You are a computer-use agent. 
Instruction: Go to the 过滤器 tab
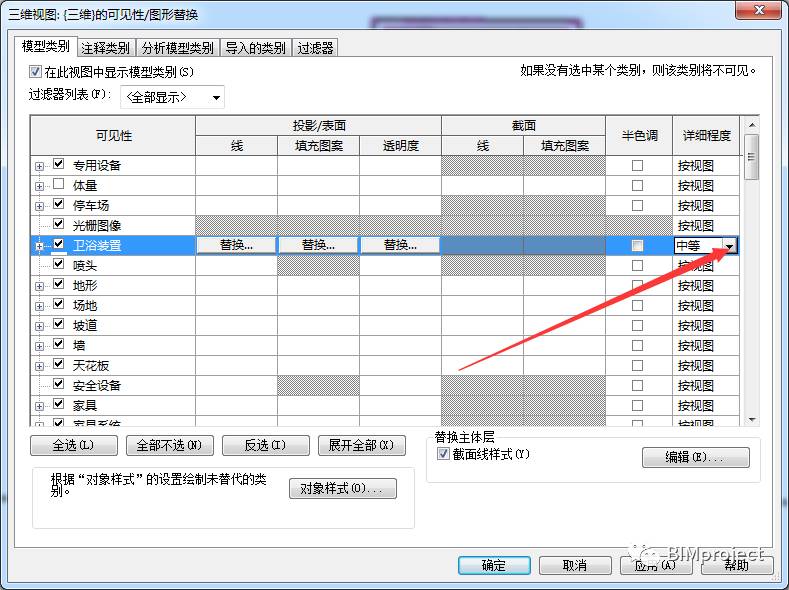[x=315, y=48]
